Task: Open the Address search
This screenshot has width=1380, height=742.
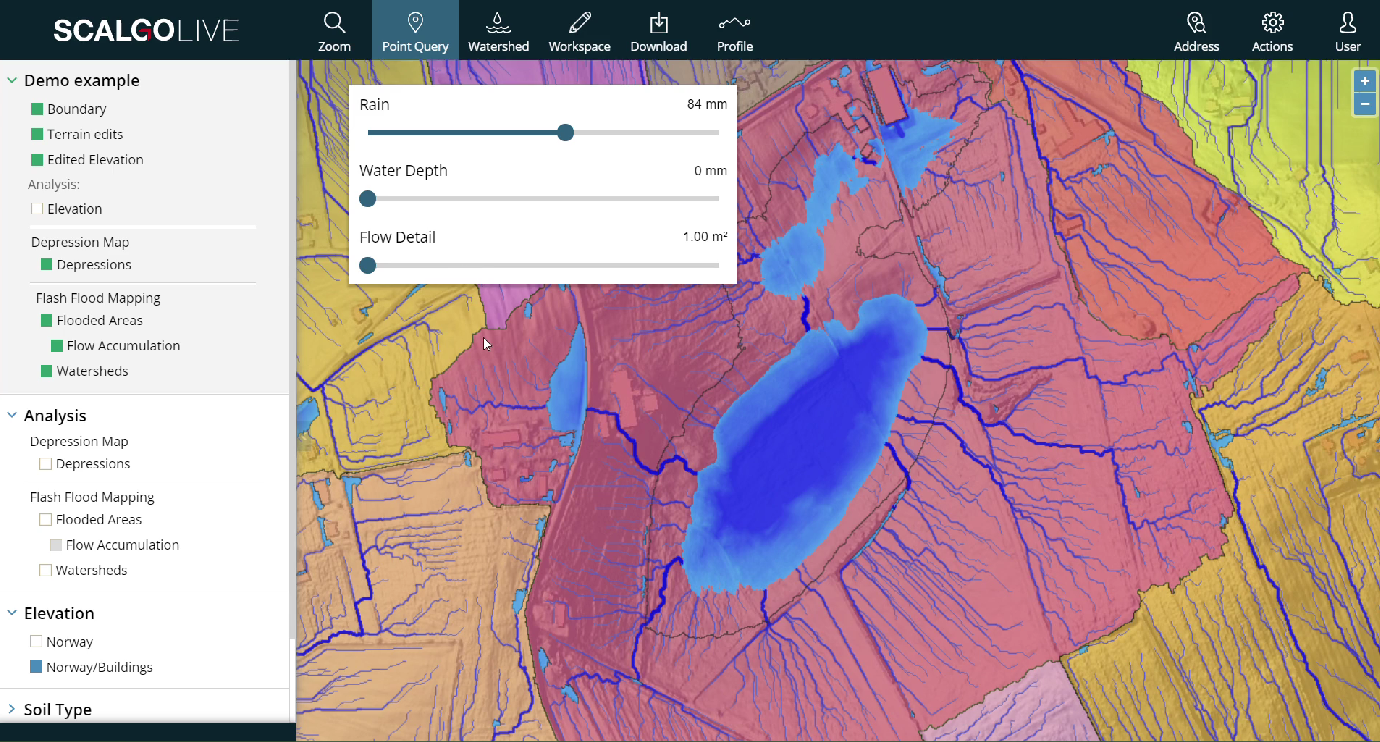Action: (1196, 31)
